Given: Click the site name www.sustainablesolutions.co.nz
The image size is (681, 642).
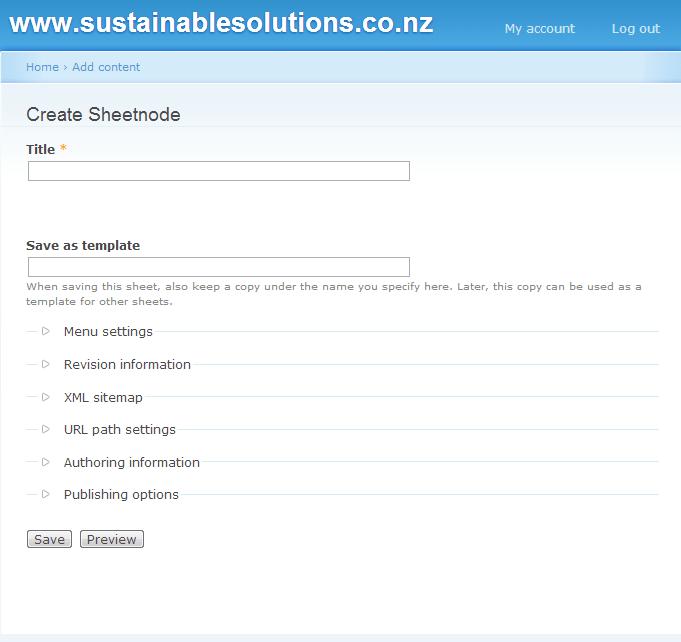Looking at the screenshot, I should tap(221, 23).
